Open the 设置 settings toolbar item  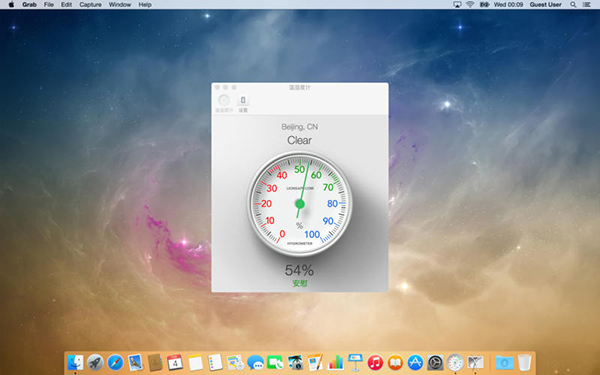click(x=243, y=104)
